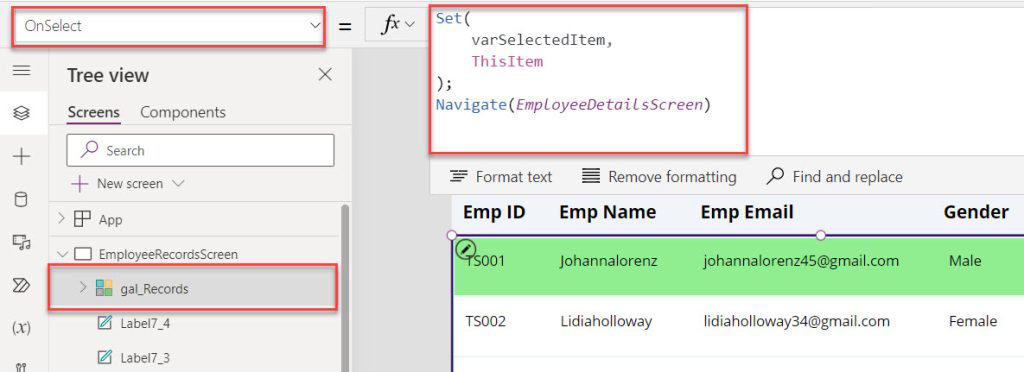Switch to the Screens tab

[x=93, y=112]
